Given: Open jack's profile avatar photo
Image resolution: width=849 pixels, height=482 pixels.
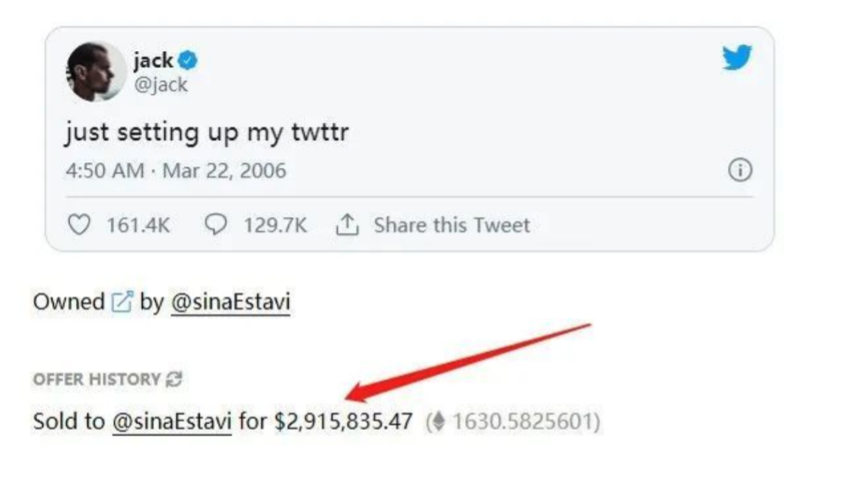Looking at the screenshot, I should (x=95, y=71).
